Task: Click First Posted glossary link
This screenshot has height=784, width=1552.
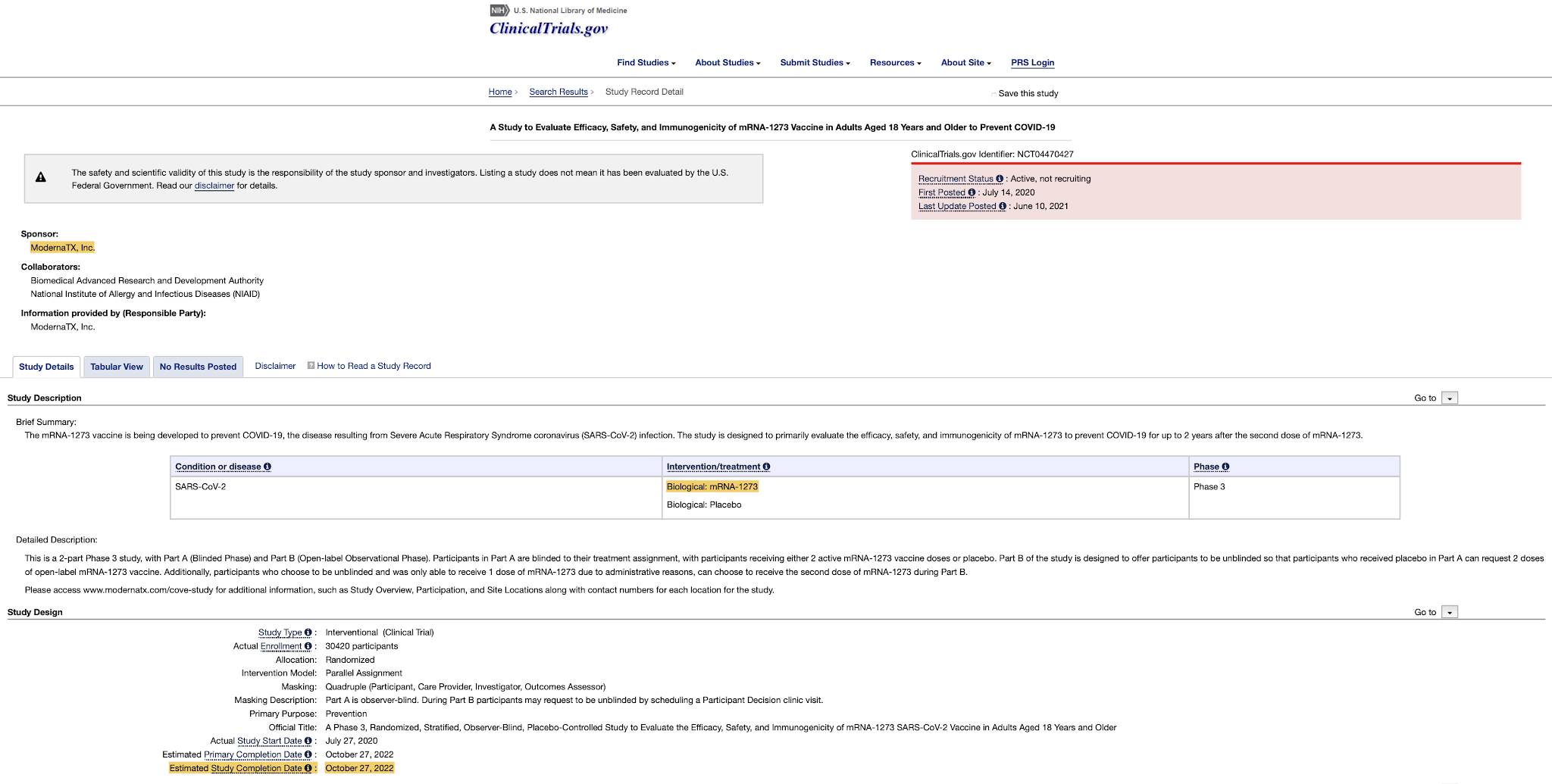Action: tap(942, 192)
